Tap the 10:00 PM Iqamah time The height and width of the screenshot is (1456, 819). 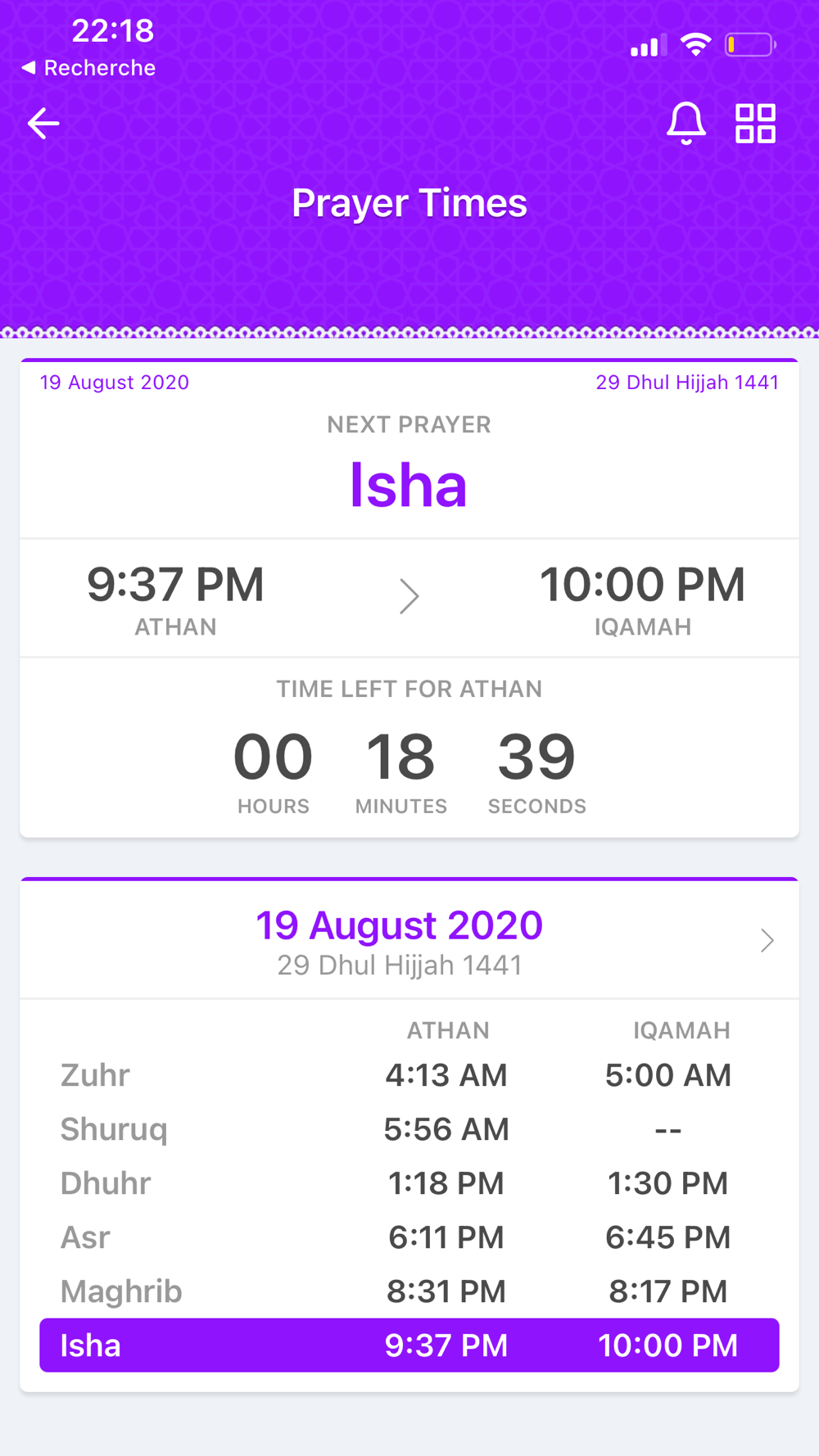(x=642, y=585)
